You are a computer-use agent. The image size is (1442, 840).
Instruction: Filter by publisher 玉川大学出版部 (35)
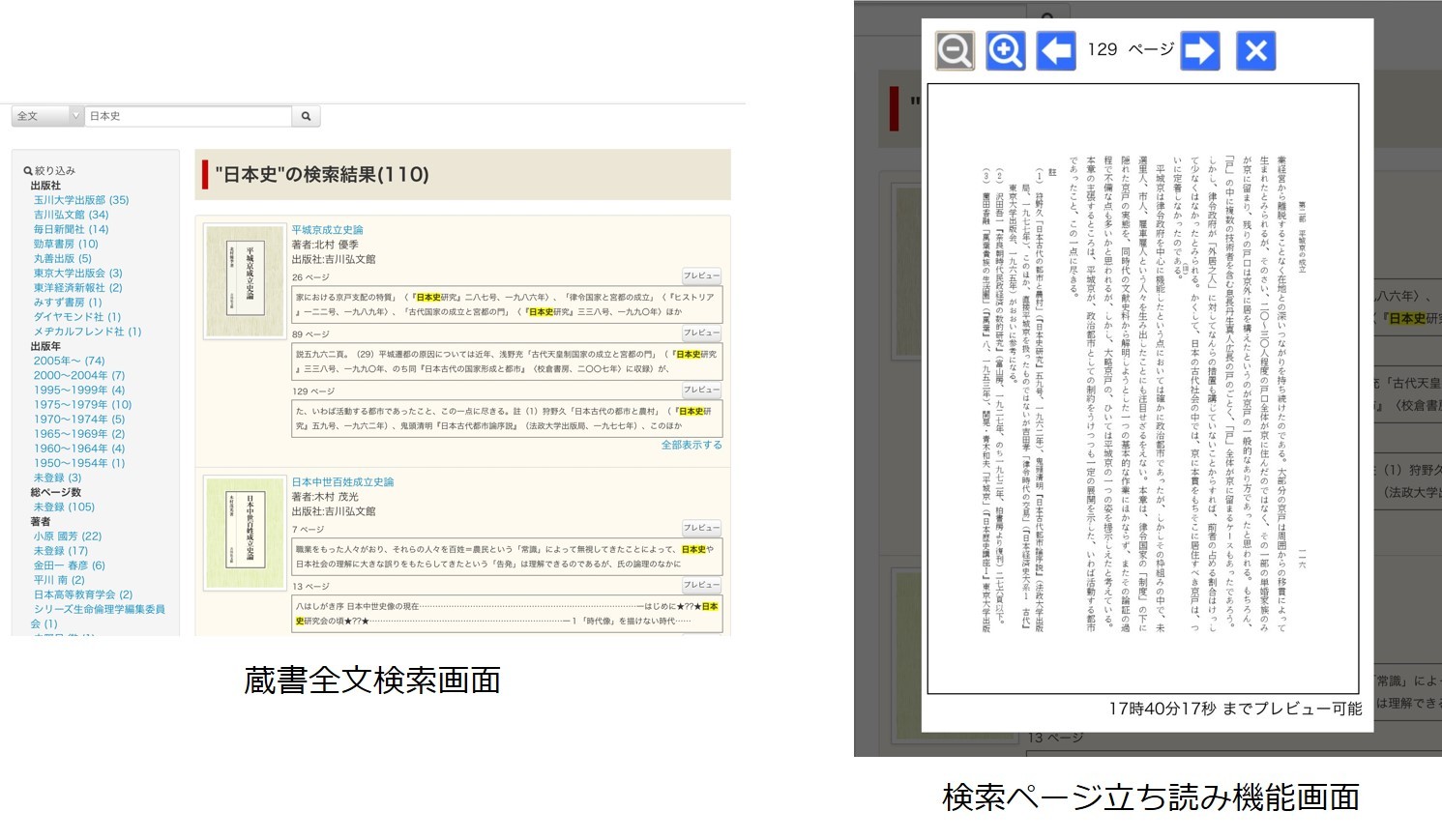click(81, 200)
